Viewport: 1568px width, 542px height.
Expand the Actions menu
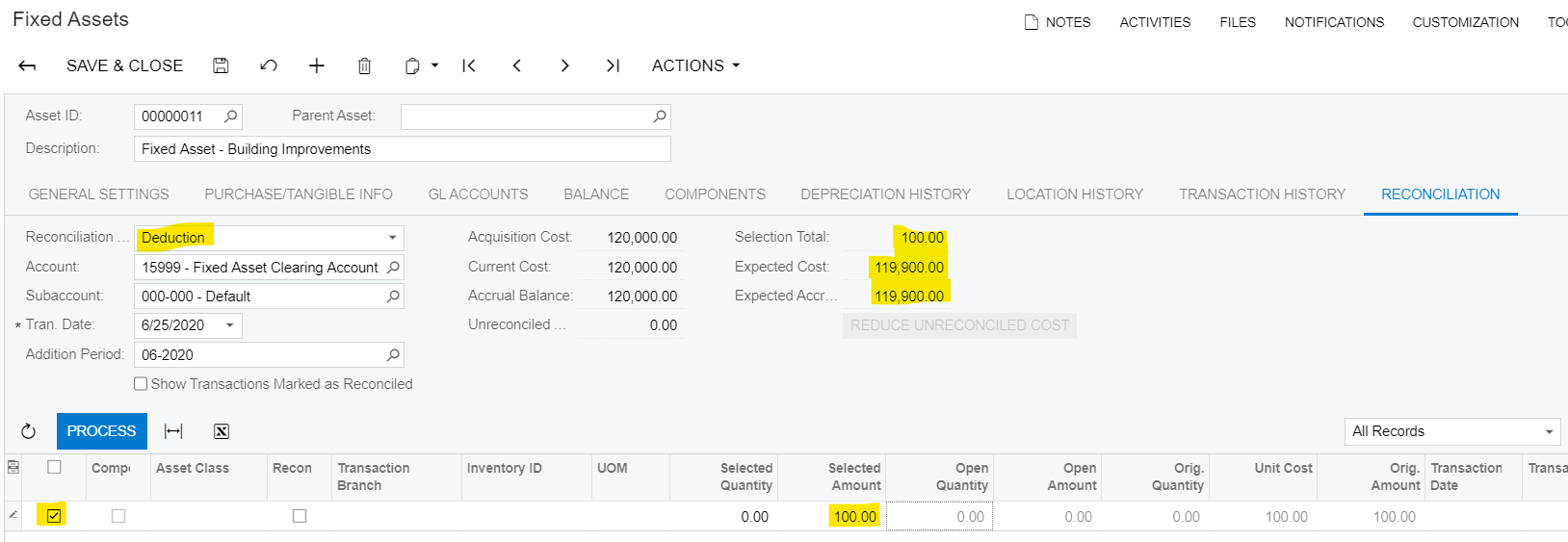pos(695,65)
